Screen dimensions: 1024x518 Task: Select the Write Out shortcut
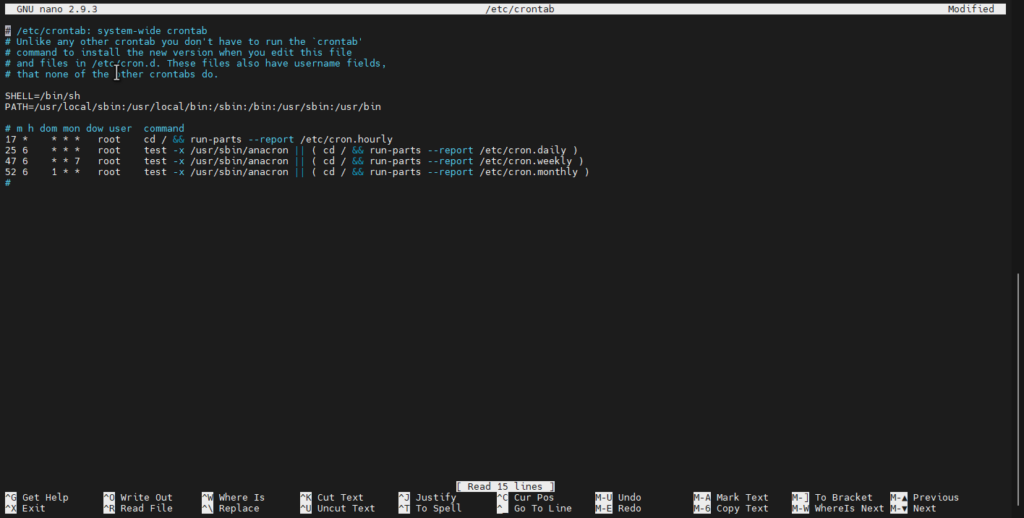coord(146,497)
